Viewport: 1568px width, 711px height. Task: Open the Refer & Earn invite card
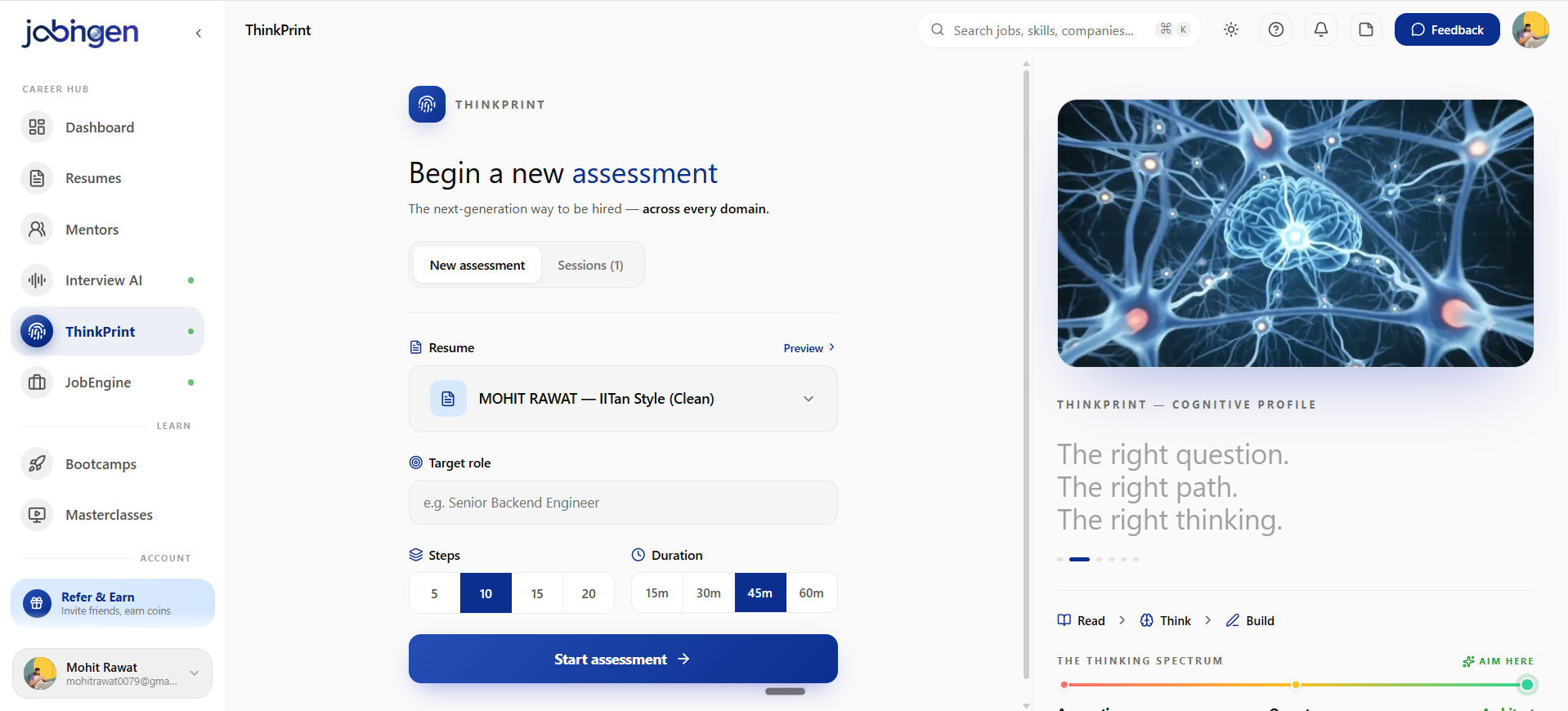(x=113, y=603)
